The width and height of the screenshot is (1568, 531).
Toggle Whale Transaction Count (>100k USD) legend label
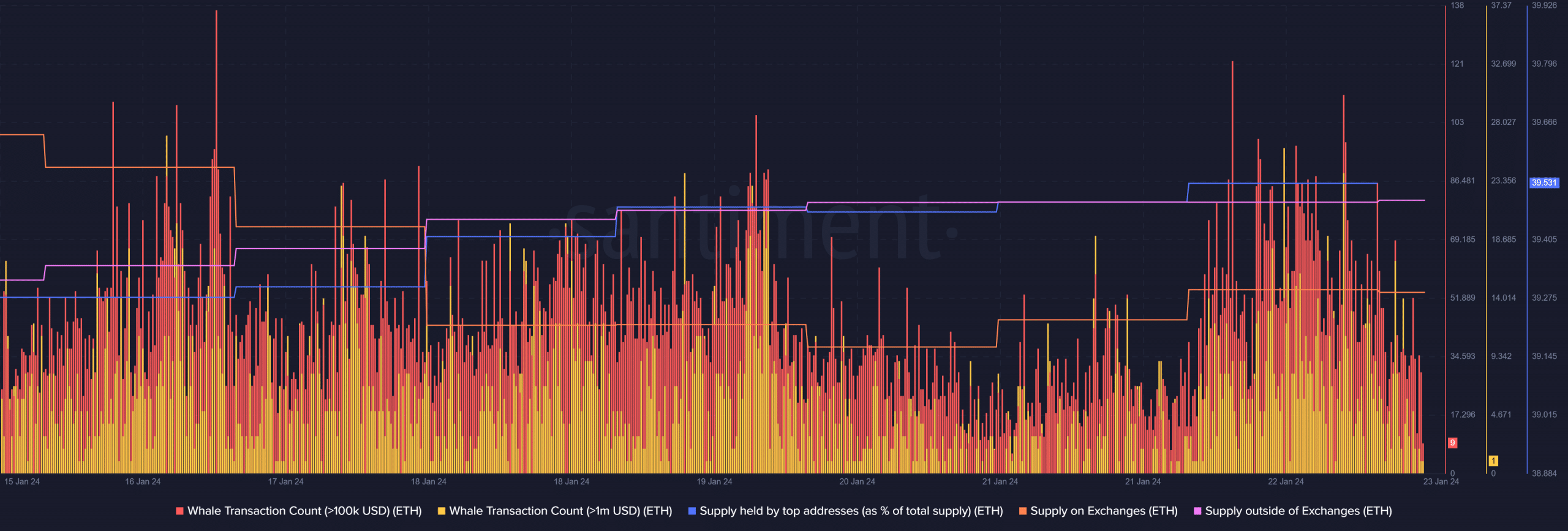pyautogui.click(x=304, y=511)
